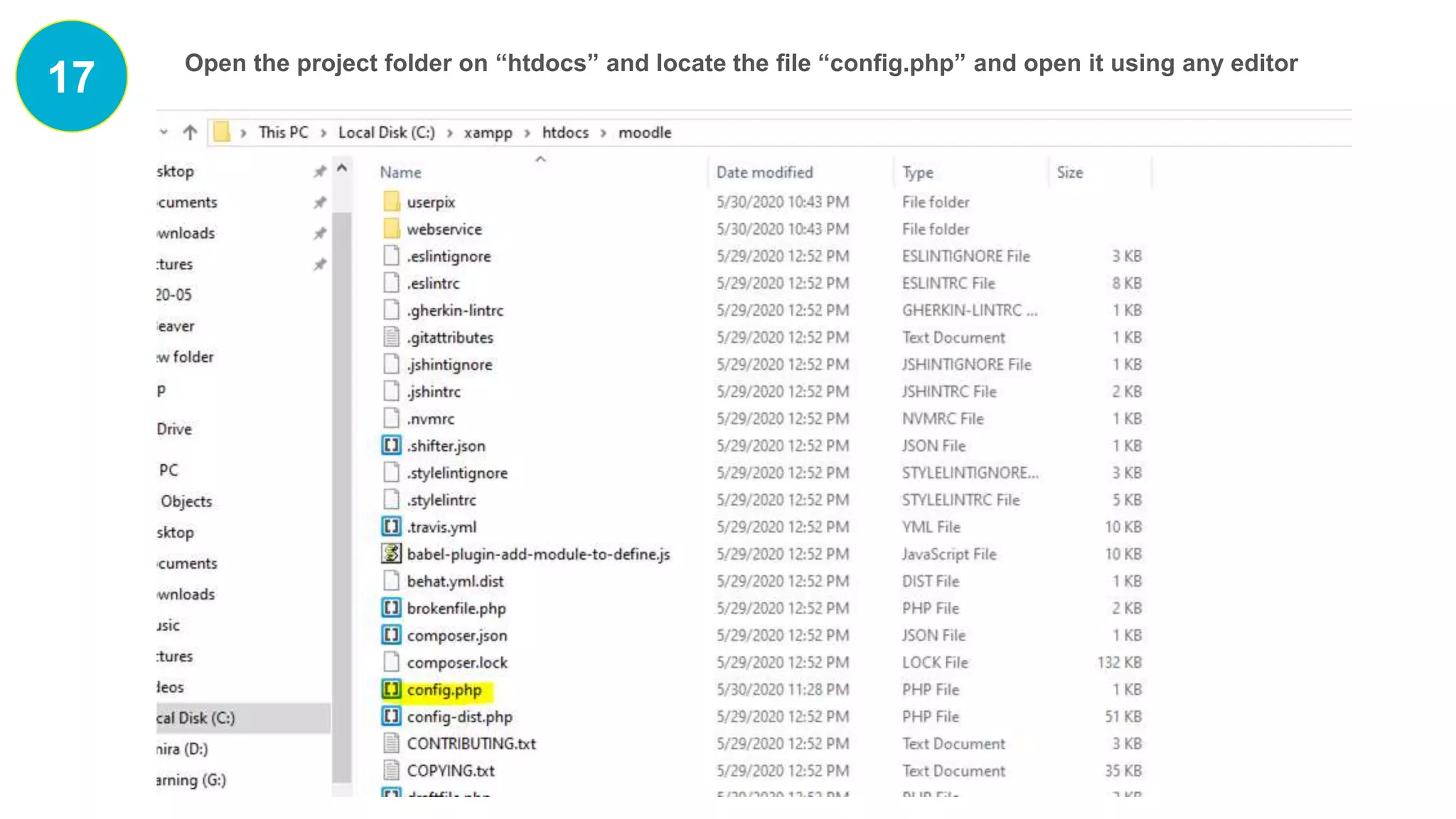Viewport: 1456px width, 819px height.
Task: Sort by the Size column header
Action: tap(1070, 173)
